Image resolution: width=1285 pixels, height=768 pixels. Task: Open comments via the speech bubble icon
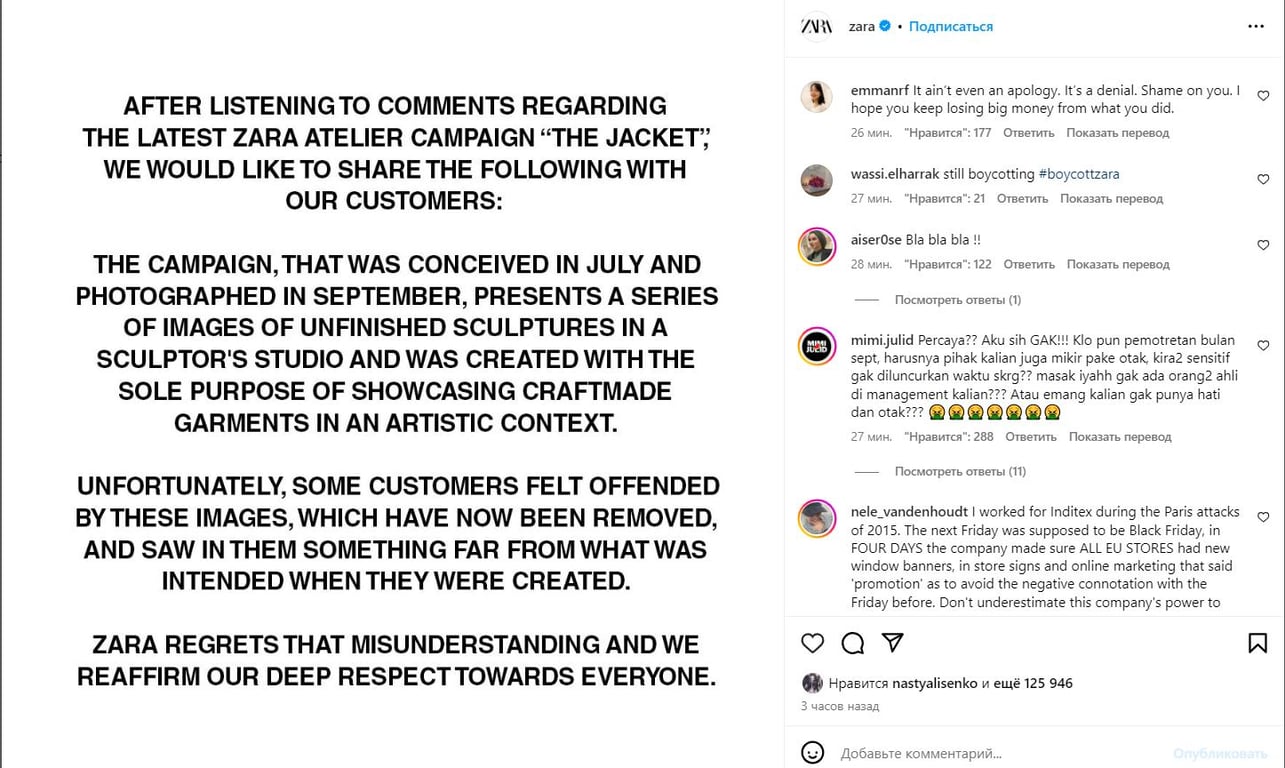[853, 643]
